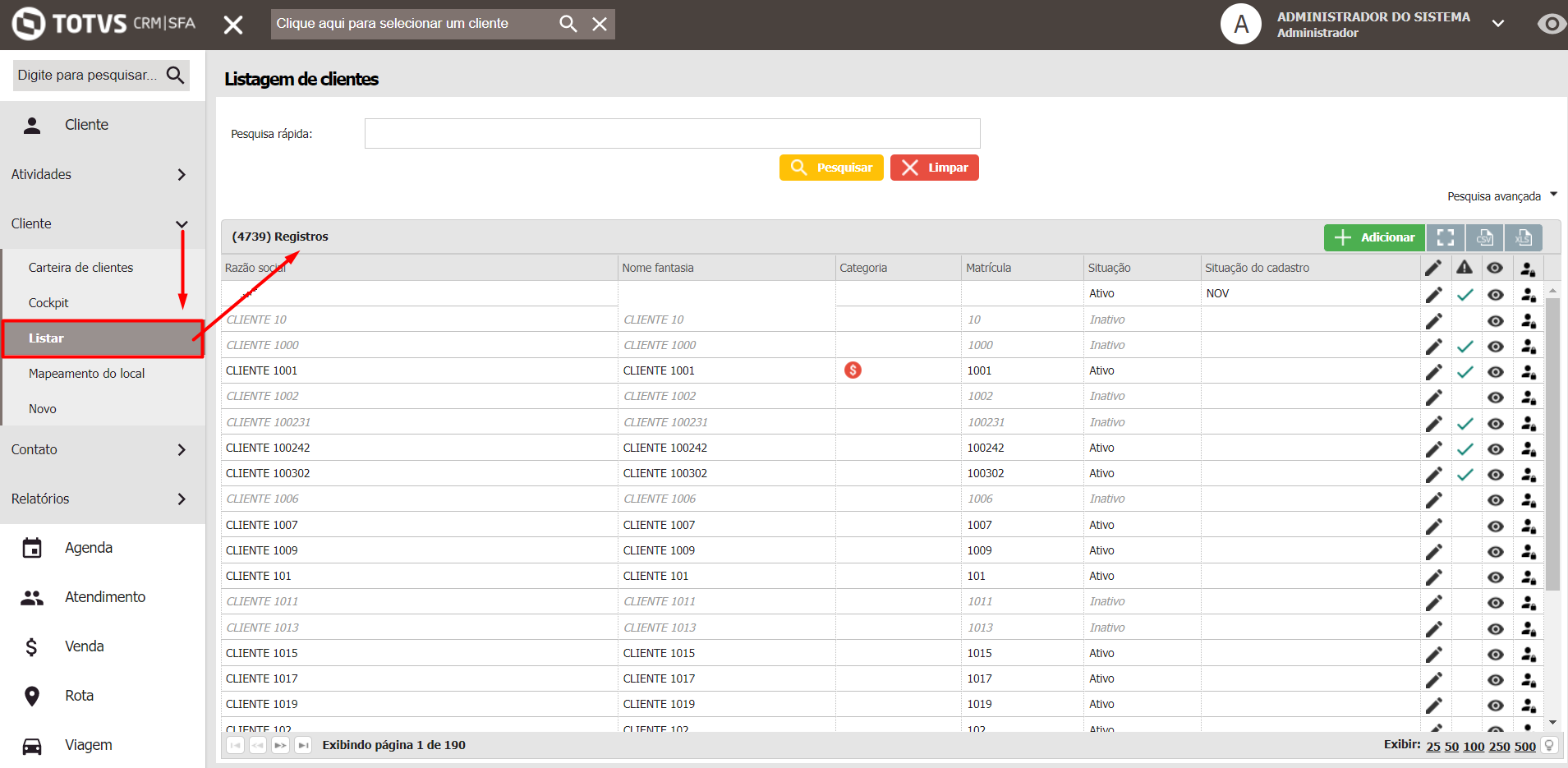Export the list as CSV
The width and height of the screenshot is (1568, 768).
click(1484, 237)
